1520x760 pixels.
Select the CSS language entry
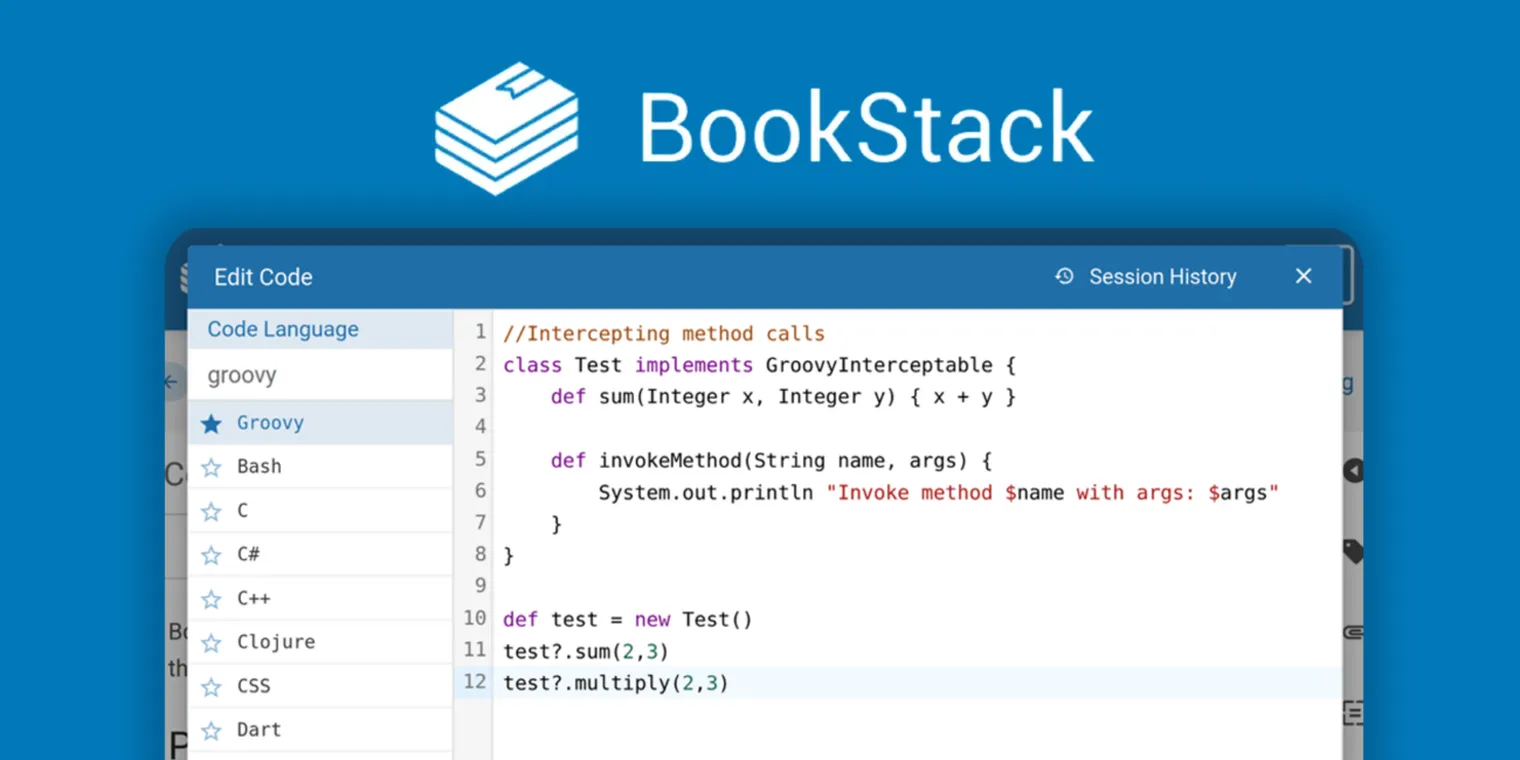click(x=253, y=685)
